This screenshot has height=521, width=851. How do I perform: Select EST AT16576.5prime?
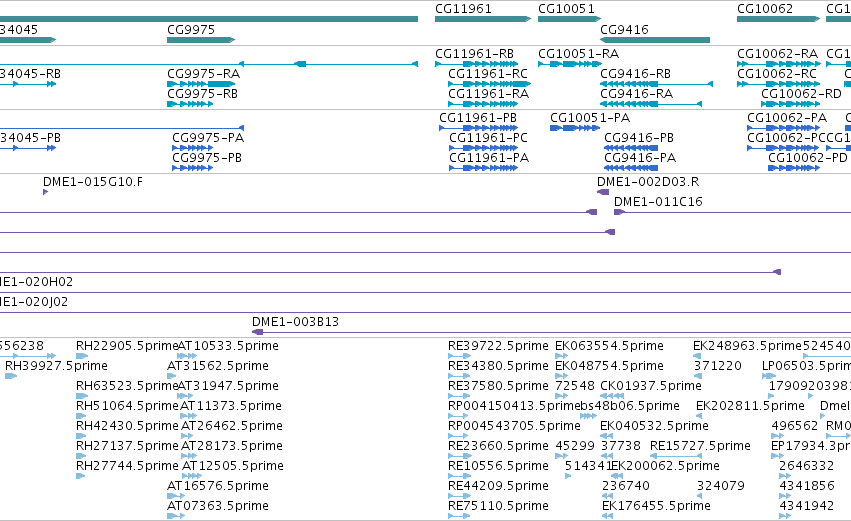(x=176, y=497)
